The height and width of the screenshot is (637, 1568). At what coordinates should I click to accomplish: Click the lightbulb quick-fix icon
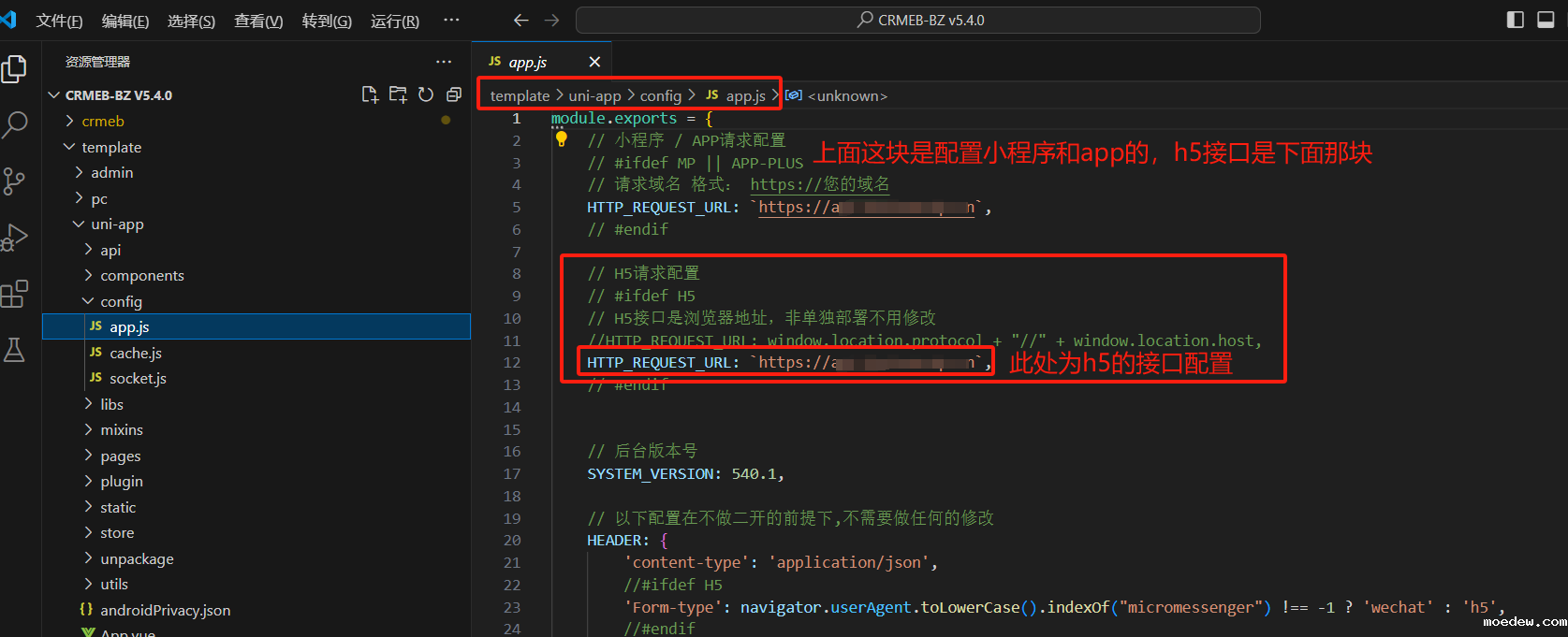(x=561, y=139)
